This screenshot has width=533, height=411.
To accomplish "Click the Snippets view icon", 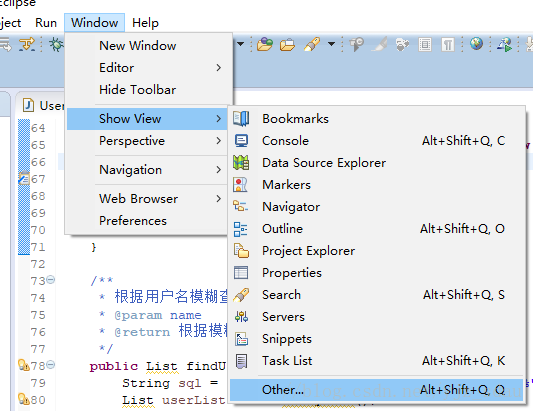I will coord(241,339).
